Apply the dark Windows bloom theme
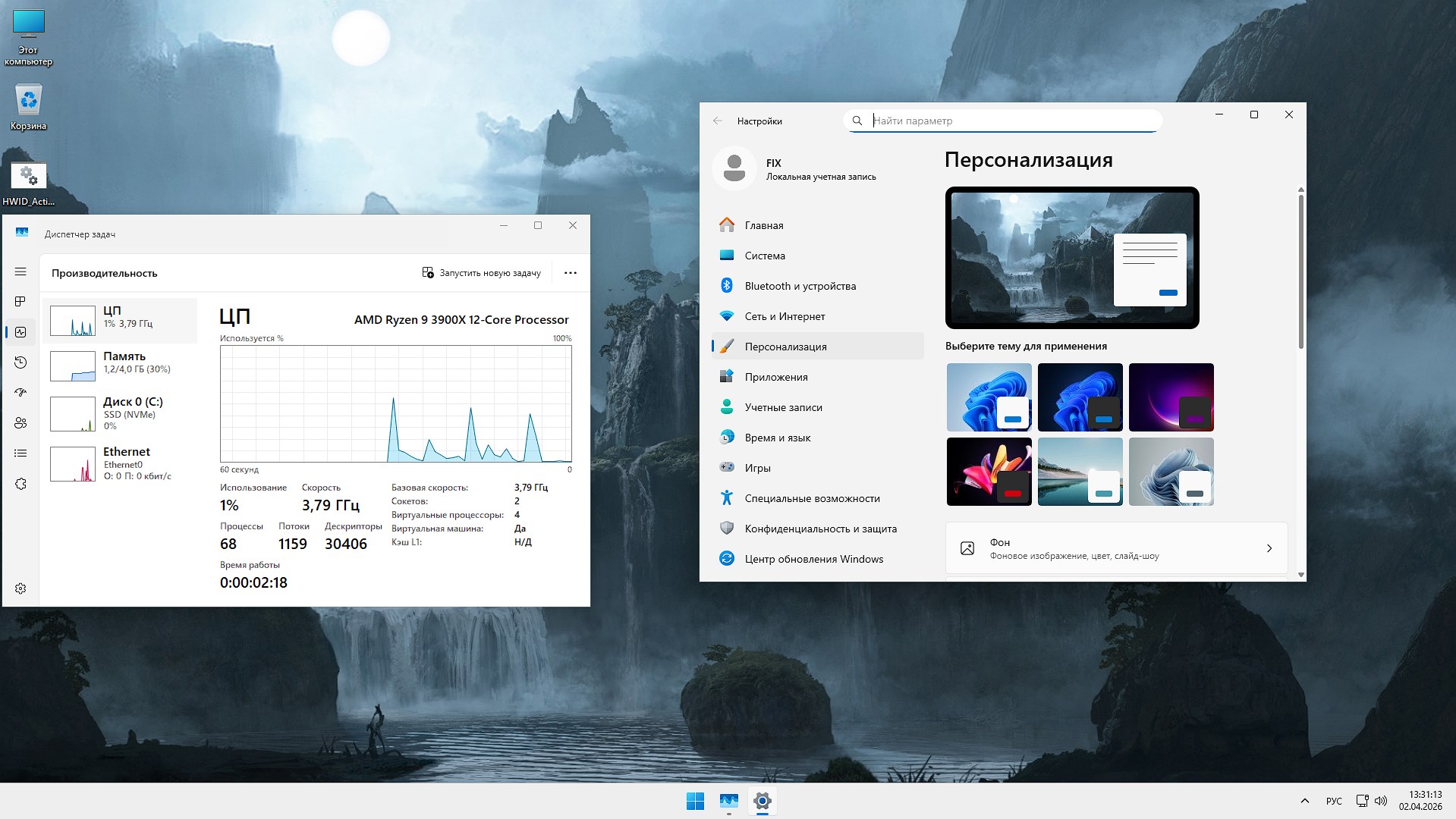1456x819 pixels. pos(1080,397)
